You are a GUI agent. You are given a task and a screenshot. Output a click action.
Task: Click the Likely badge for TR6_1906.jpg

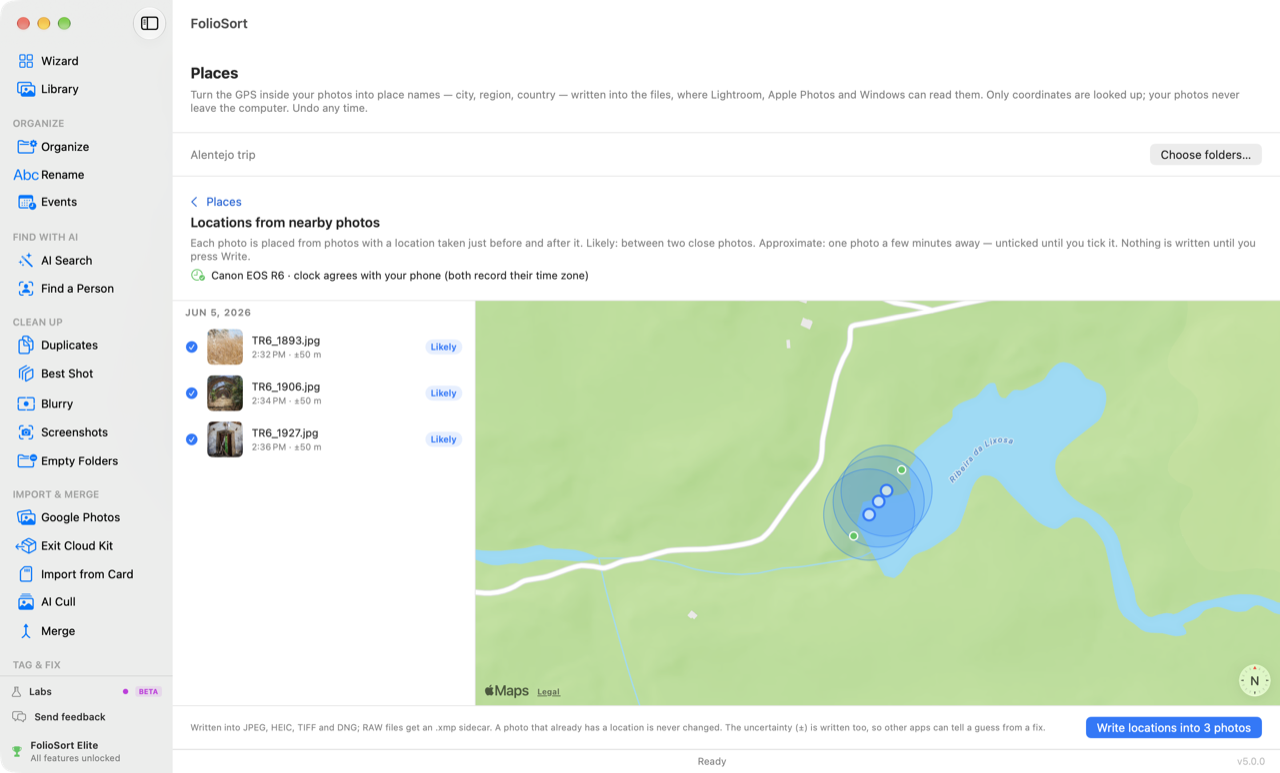pos(443,393)
